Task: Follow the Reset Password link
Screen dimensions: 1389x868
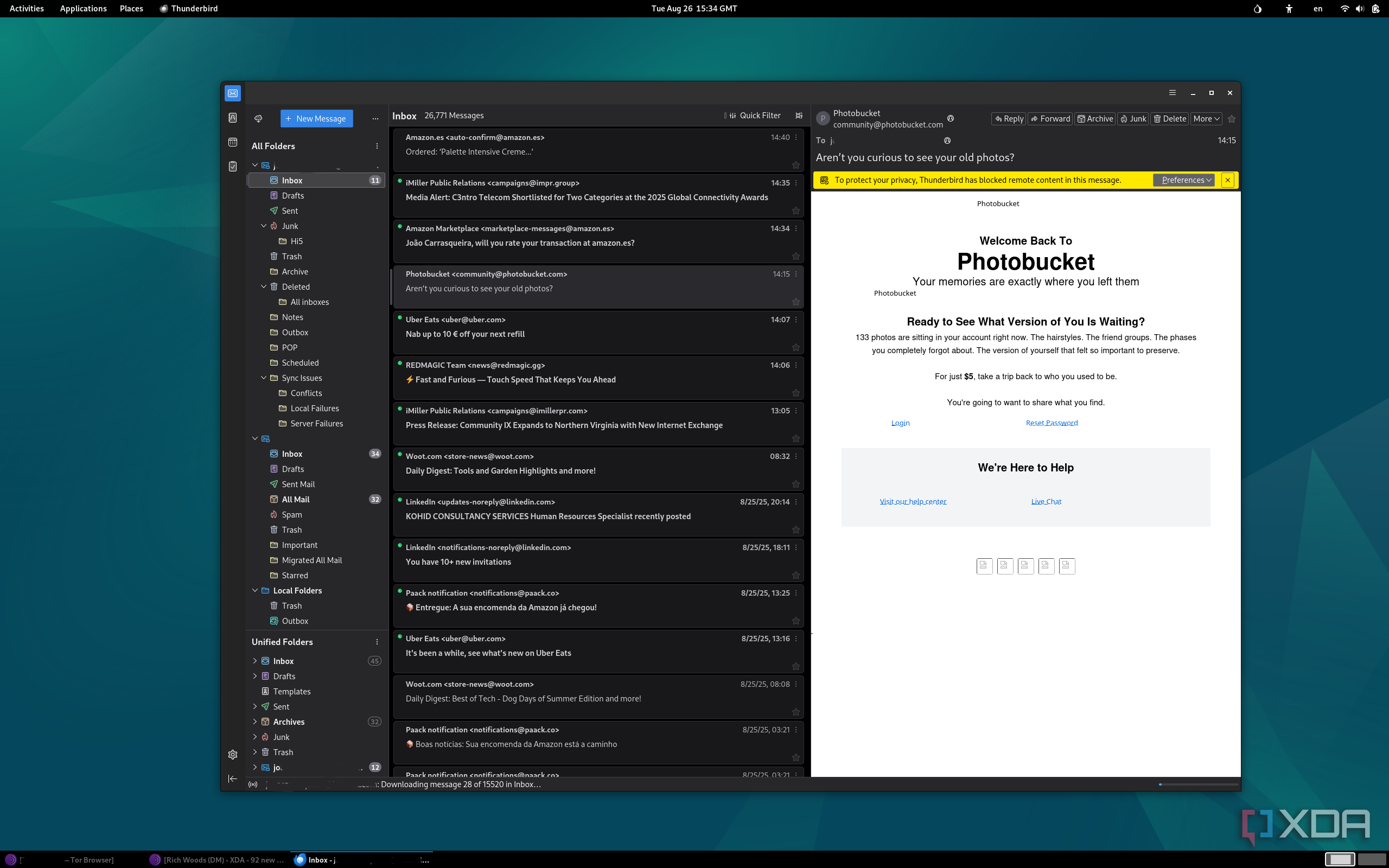Action: point(1052,423)
